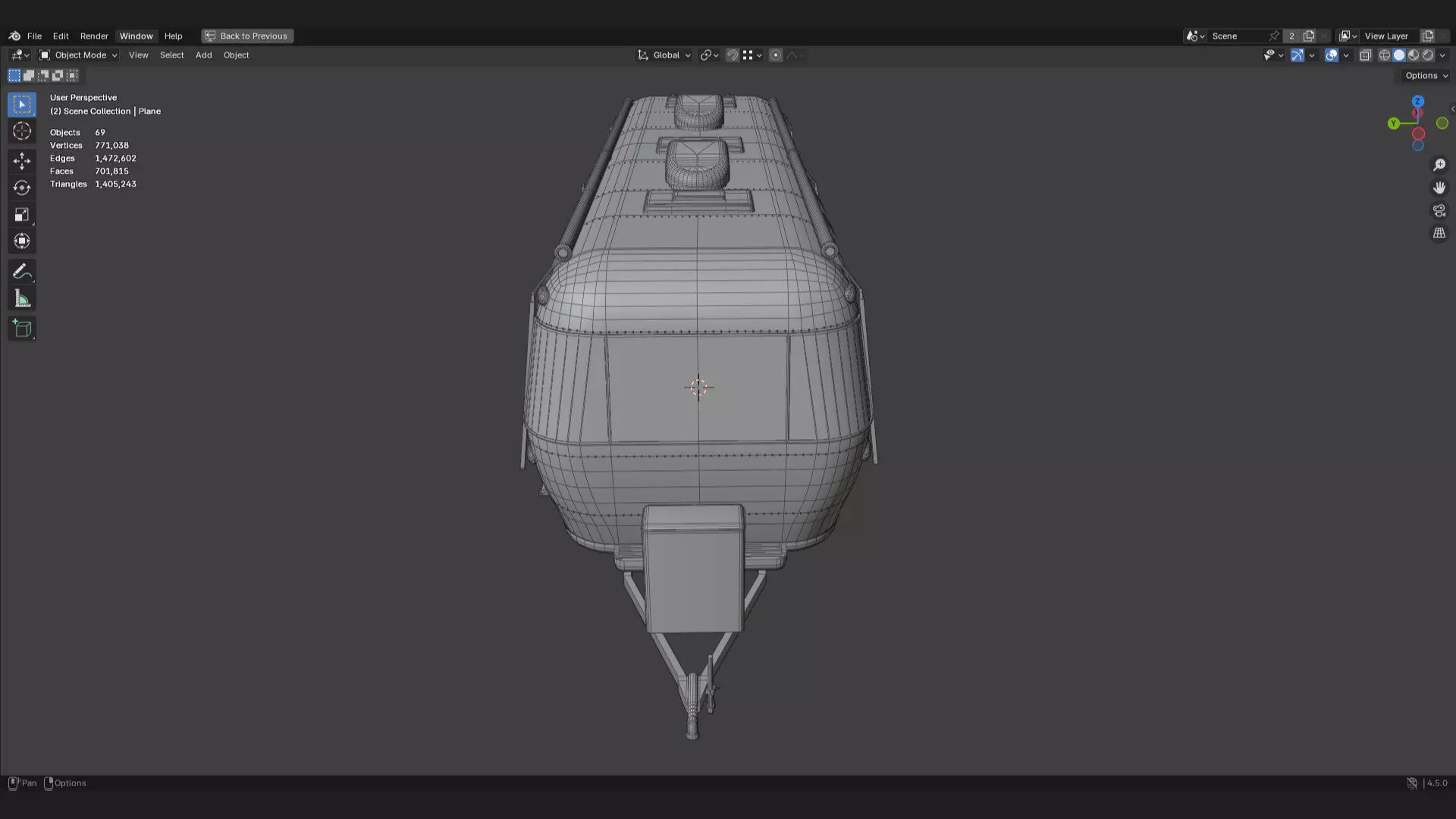Open the viewport Add menu

[203, 55]
